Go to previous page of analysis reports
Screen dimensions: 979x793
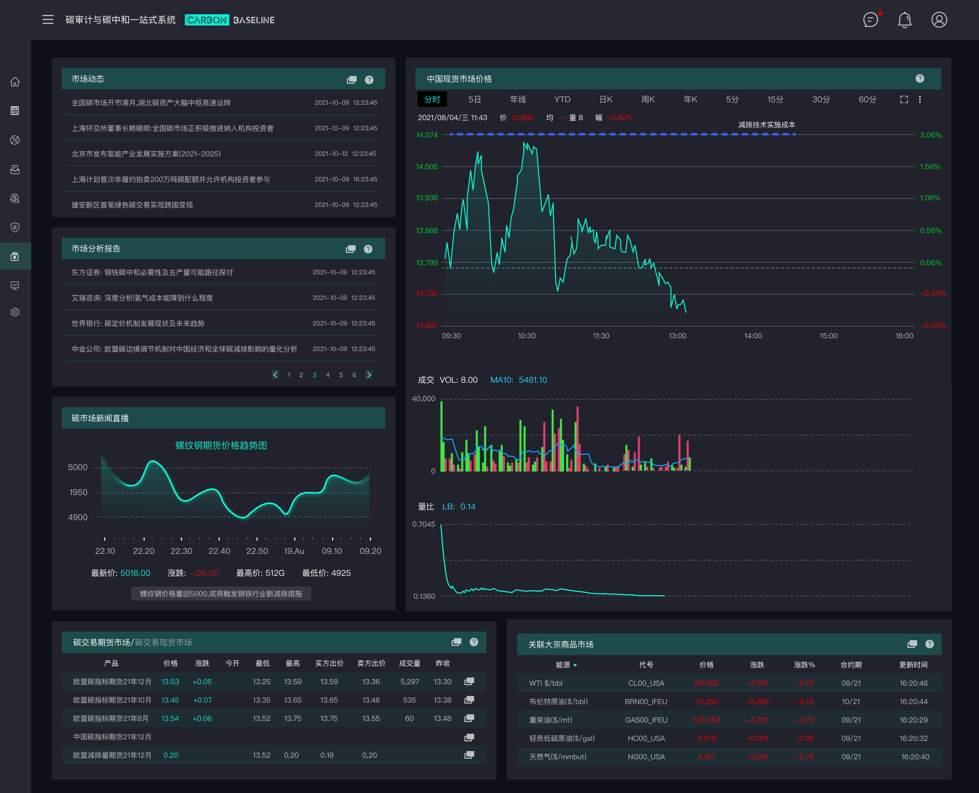[275, 375]
